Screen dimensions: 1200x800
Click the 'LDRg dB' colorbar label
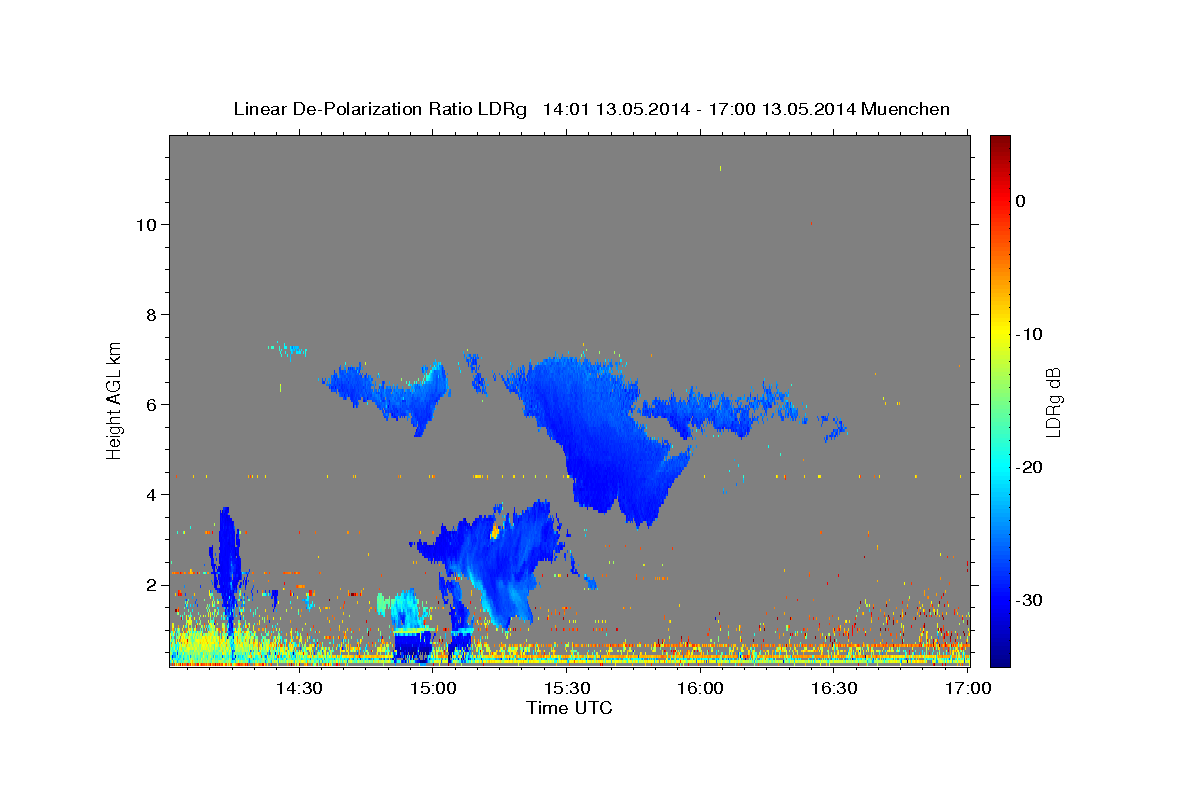[1053, 401]
